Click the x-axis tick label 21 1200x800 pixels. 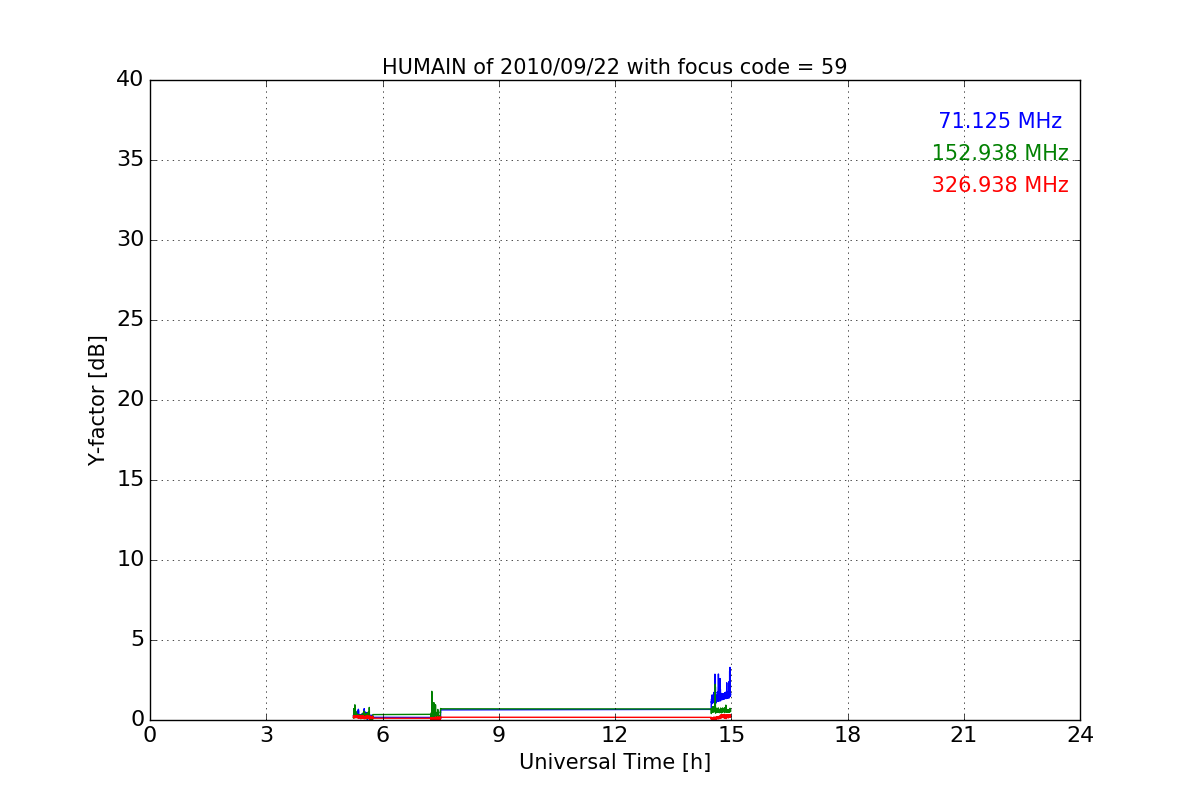coord(964,734)
